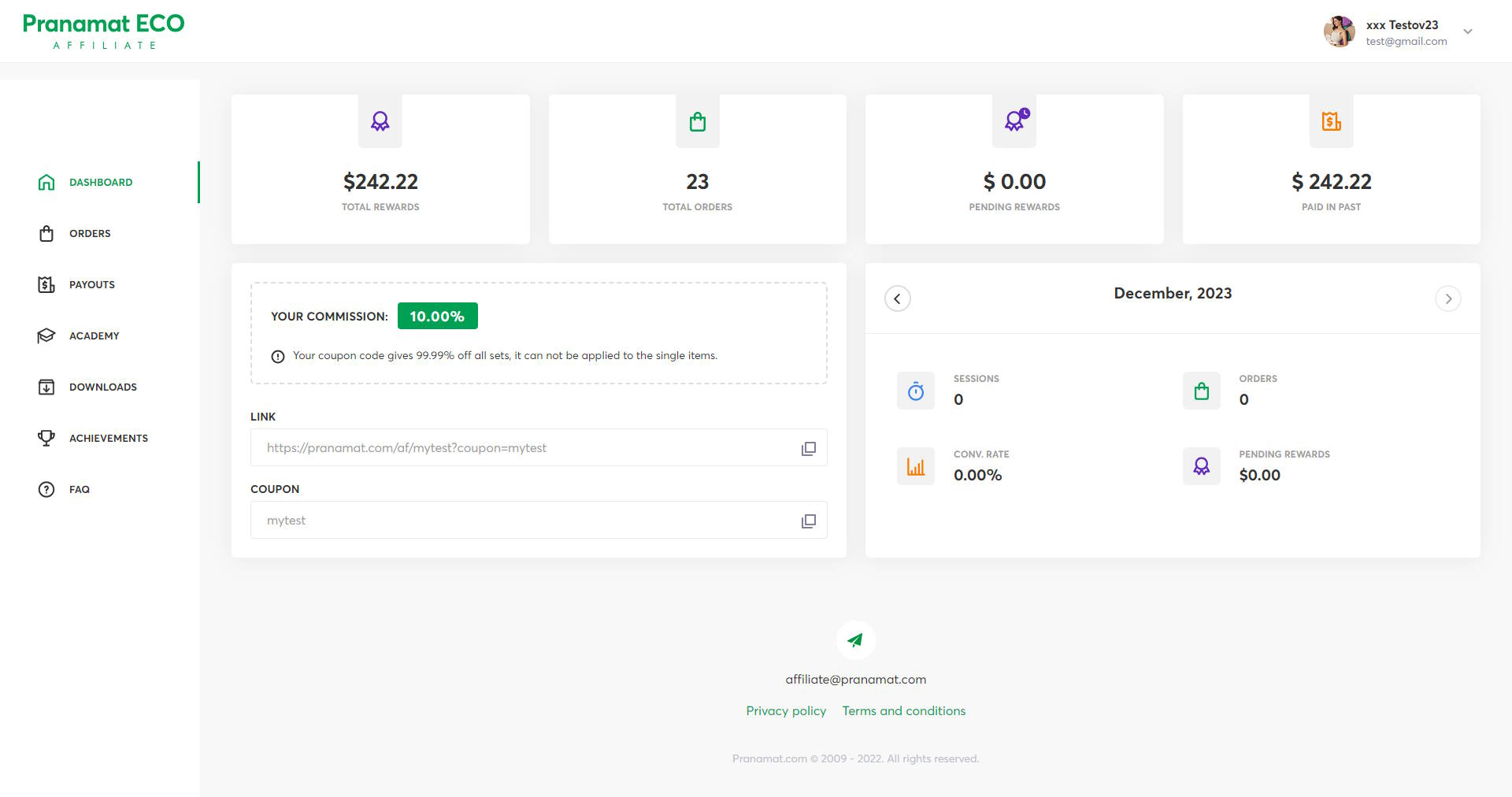Click the user profile avatar picture

[1339, 32]
